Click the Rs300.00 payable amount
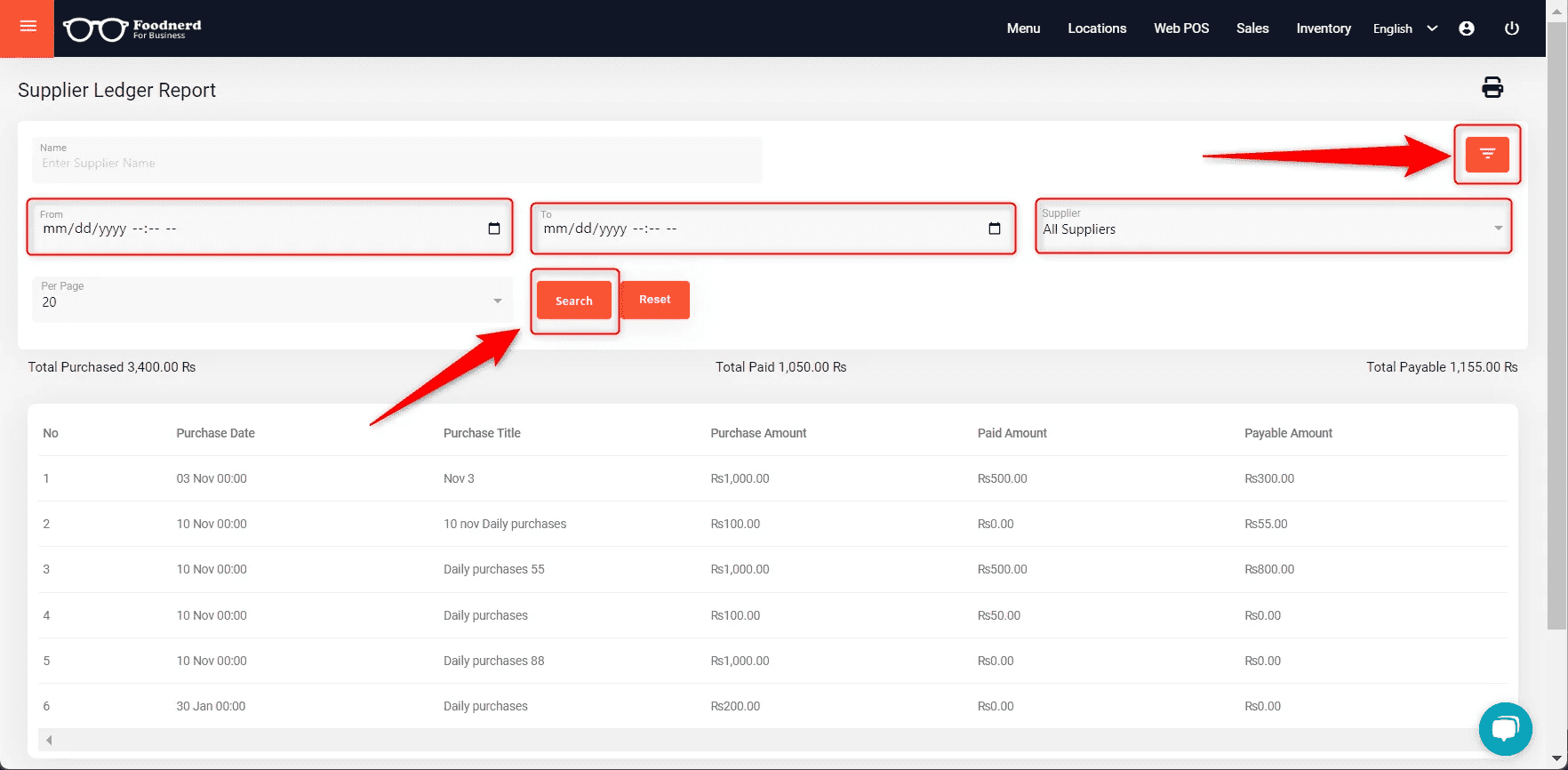Viewport: 1568px width, 770px height. [1269, 478]
